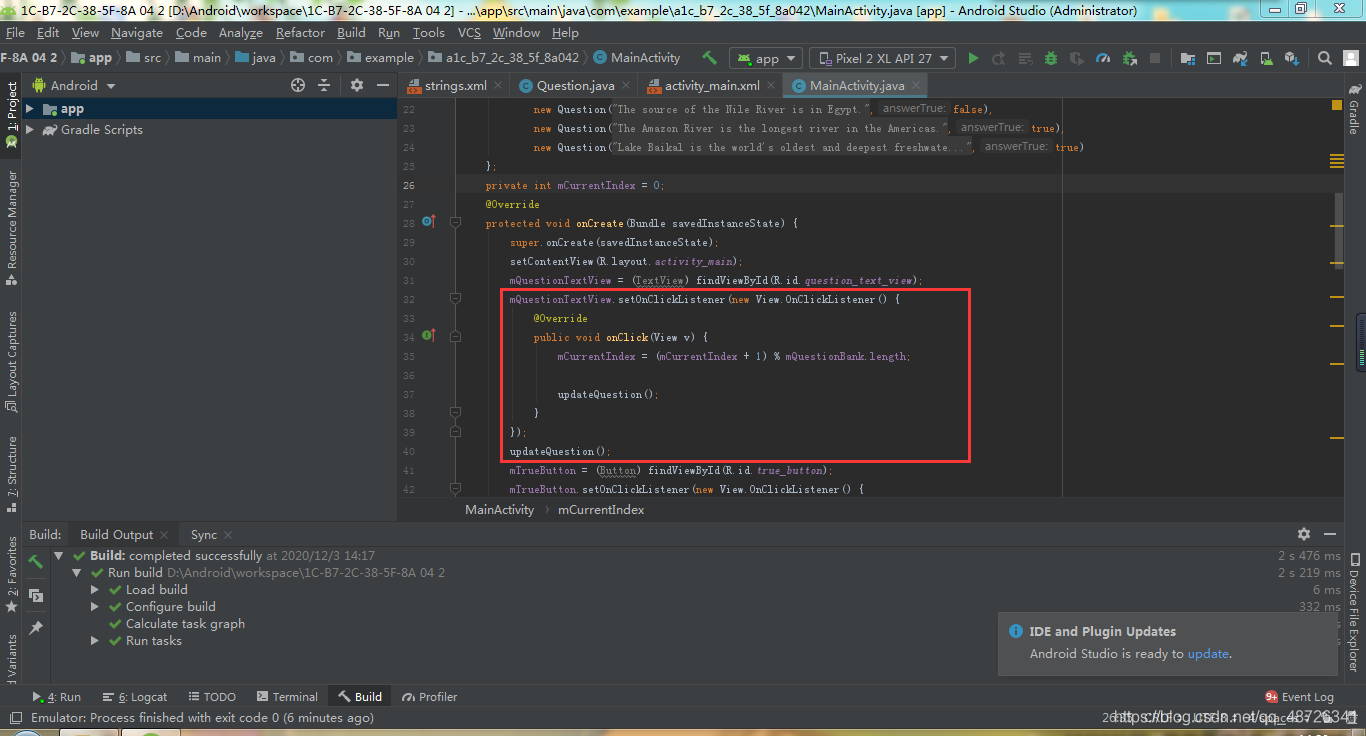Open the SDK Manager icon
Image resolution: width=1366 pixels, height=736 pixels.
tap(1291, 58)
